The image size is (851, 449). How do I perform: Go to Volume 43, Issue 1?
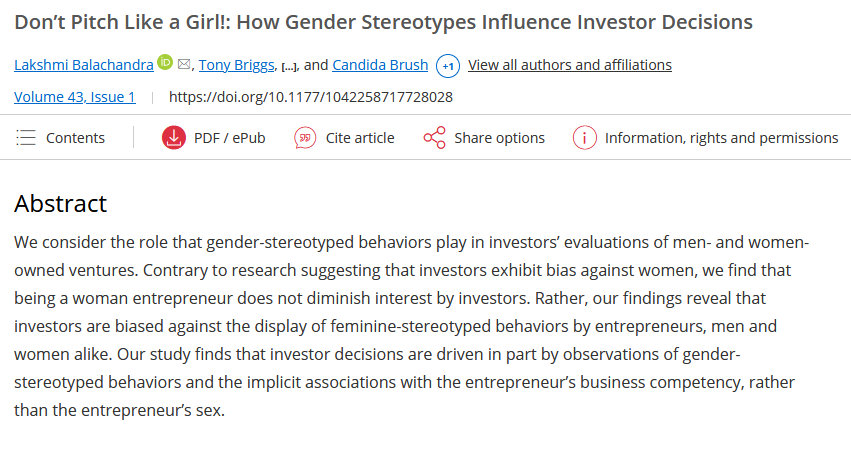(75, 97)
